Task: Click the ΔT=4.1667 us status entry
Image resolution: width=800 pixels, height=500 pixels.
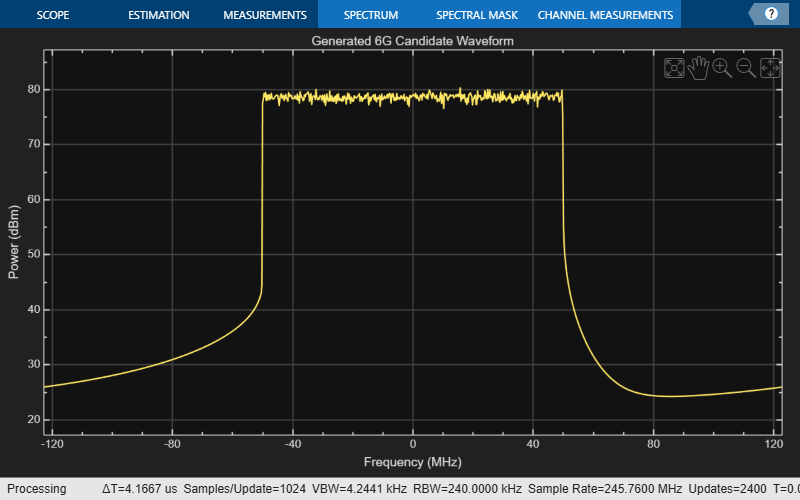Action: point(139,489)
